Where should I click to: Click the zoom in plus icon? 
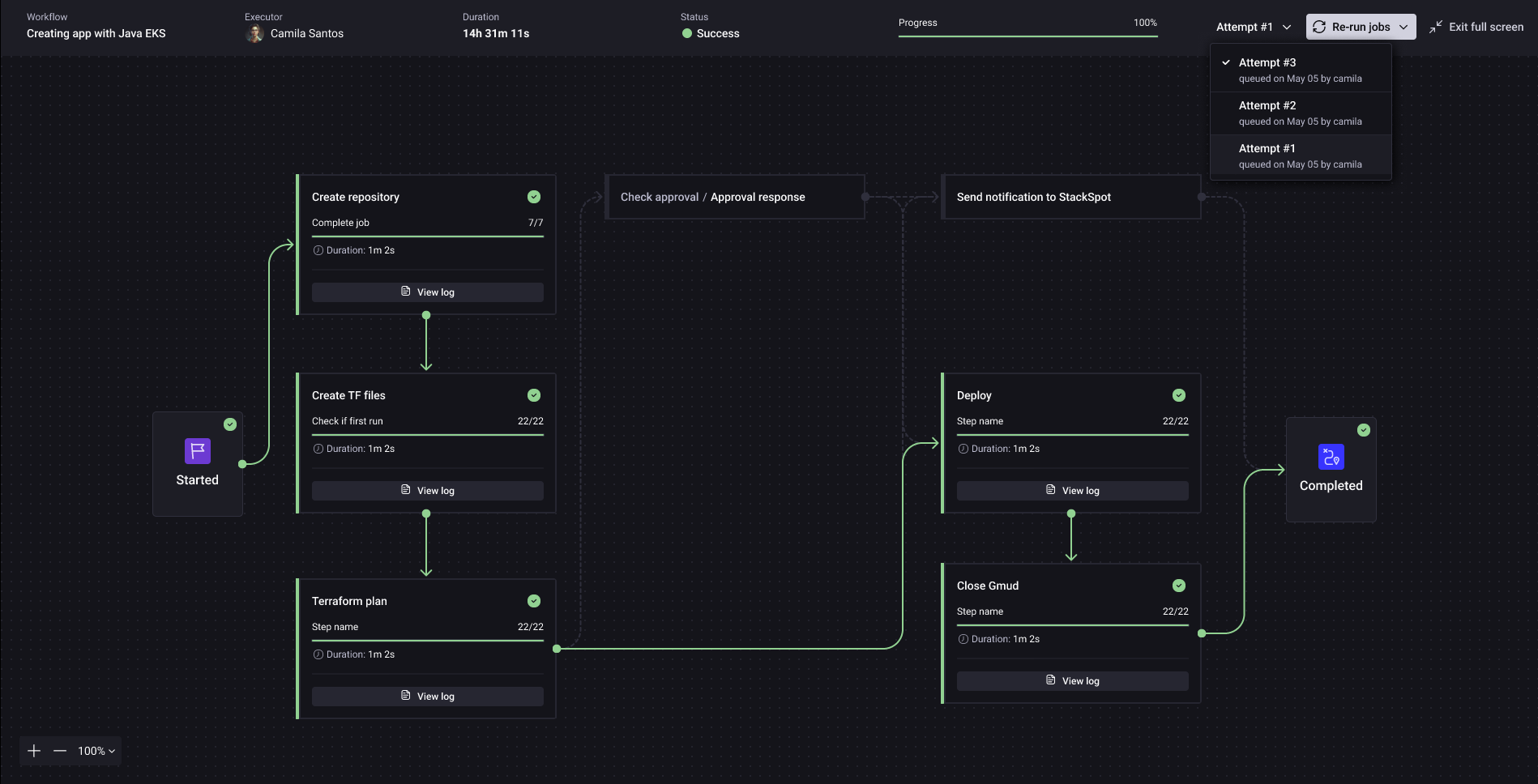click(x=33, y=751)
